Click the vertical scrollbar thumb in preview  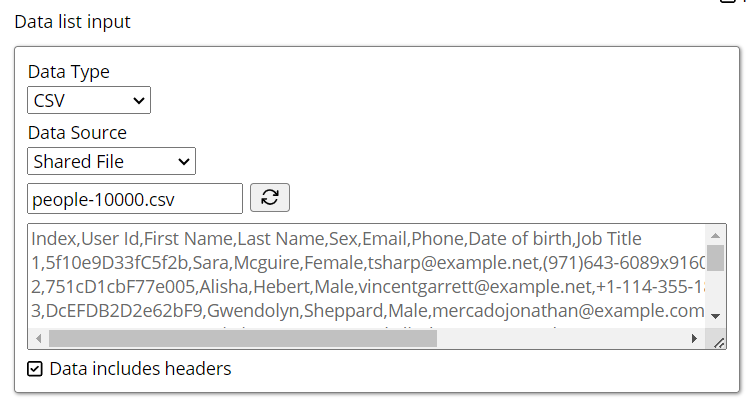(x=715, y=257)
